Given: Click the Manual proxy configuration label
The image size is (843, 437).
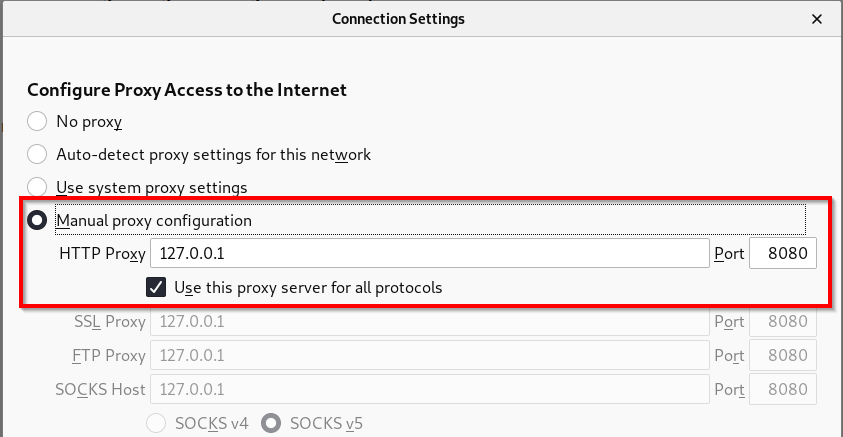Looking at the screenshot, I should (x=154, y=220).
